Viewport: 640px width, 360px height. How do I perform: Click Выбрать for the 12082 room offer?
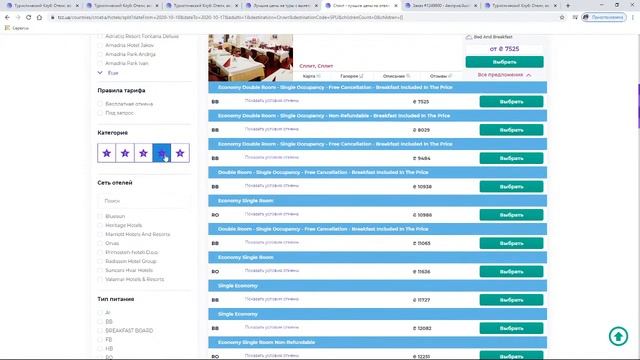(511, 328)
